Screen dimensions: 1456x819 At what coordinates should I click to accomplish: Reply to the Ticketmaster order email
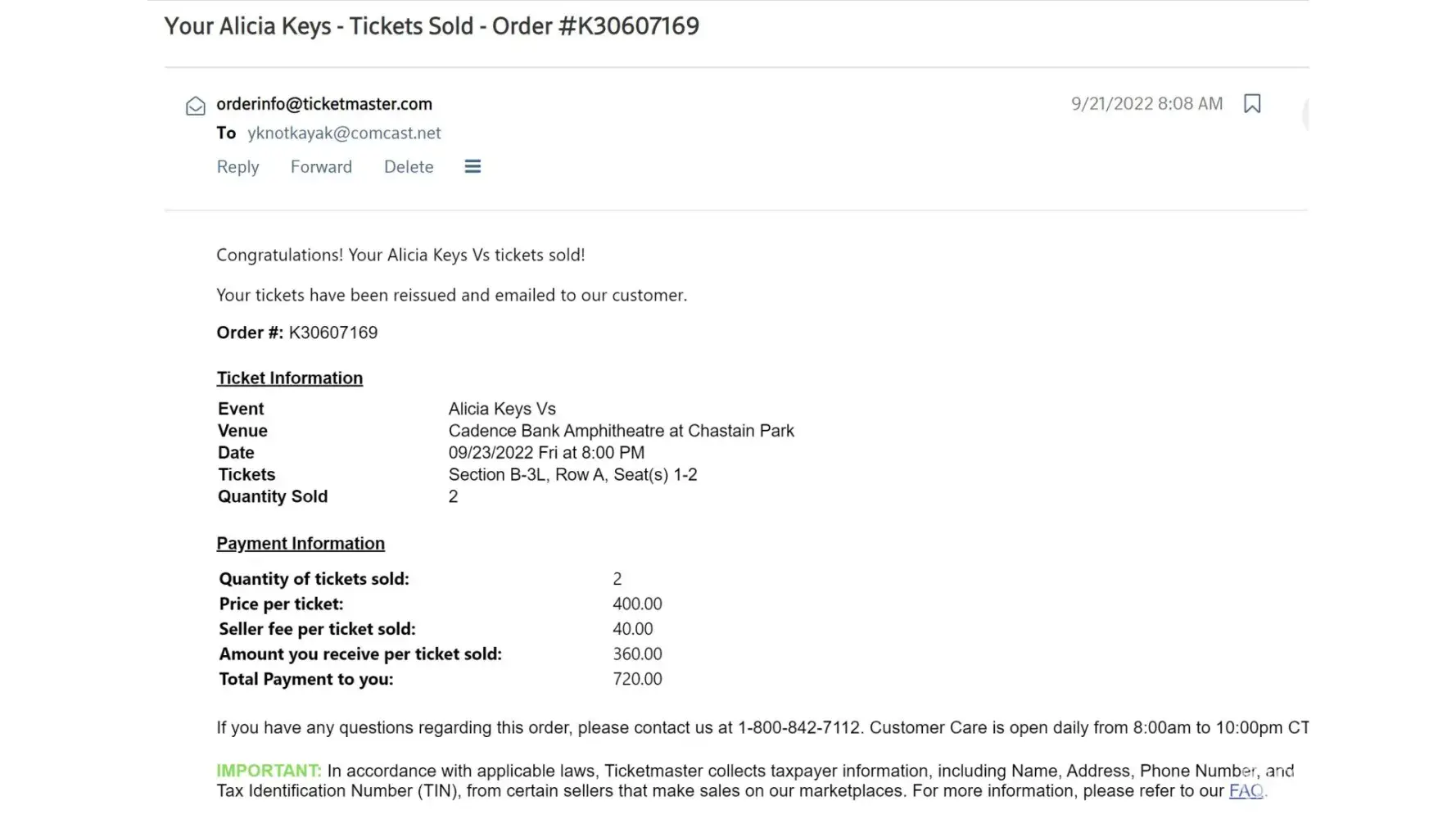[x=237, y=167]
